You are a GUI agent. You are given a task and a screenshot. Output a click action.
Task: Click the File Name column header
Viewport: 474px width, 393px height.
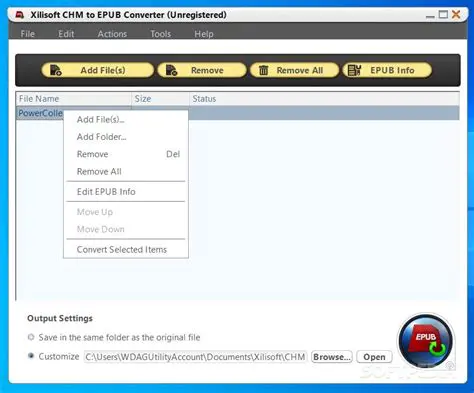(74, 99)
